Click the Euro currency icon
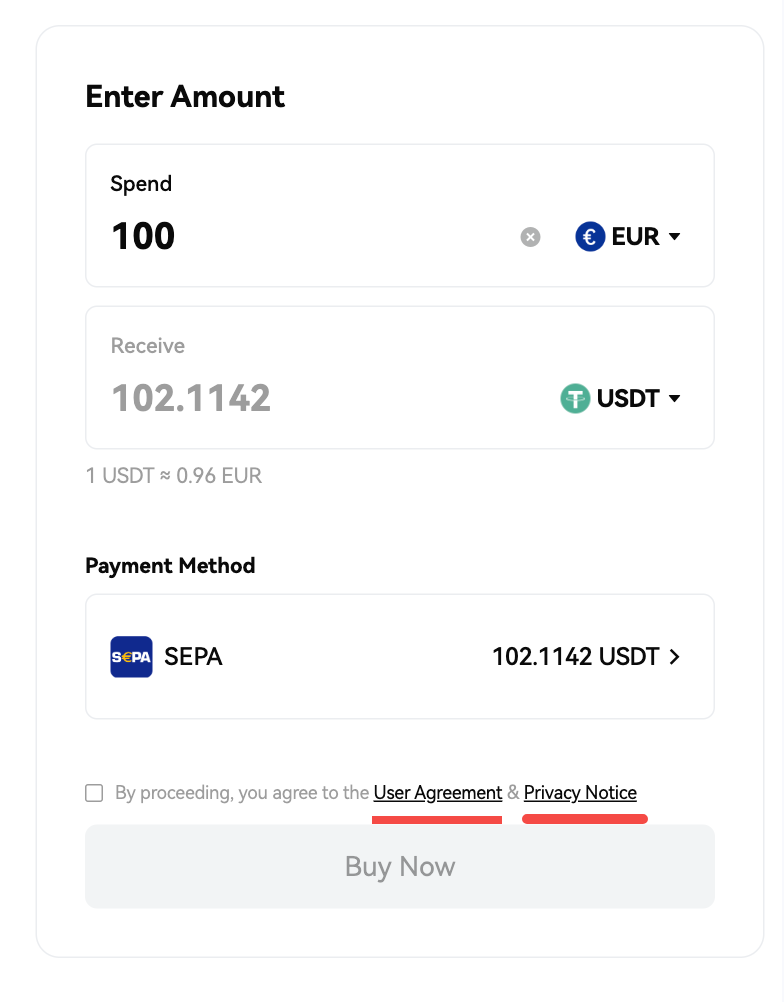This screenshot has height=1002, width=784. pos(590,237)
